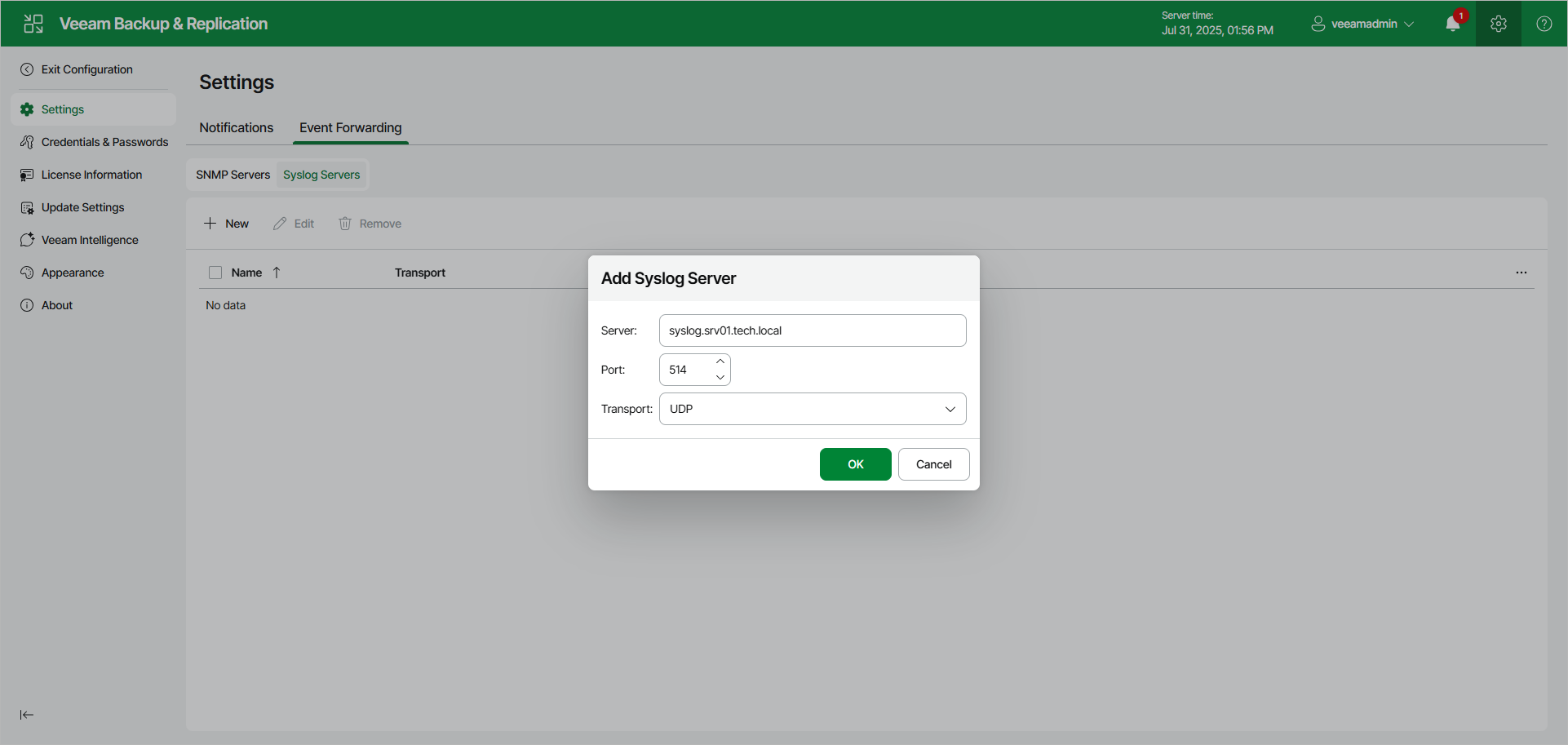Viewport: 1568px width, 745px height.
Task: Decrease the port with down arrow
Action: [x=720, y=377]
